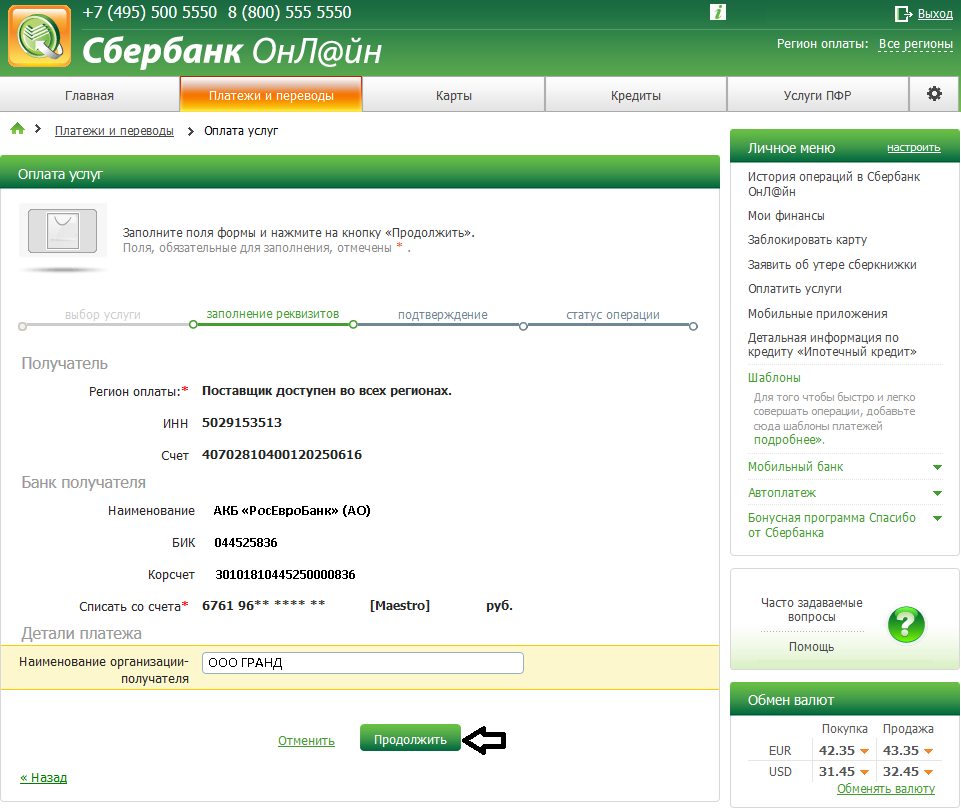Click bank name АКБ «РосЕвроБанк» (АО)
The image size is (961, 809).
(x=292, y=511)
